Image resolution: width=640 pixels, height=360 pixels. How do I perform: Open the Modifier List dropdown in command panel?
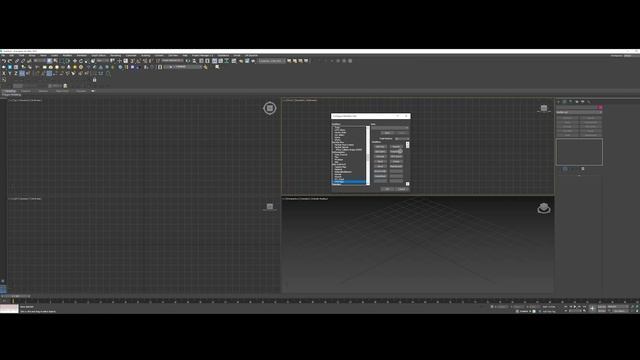[x=579, y=112]
